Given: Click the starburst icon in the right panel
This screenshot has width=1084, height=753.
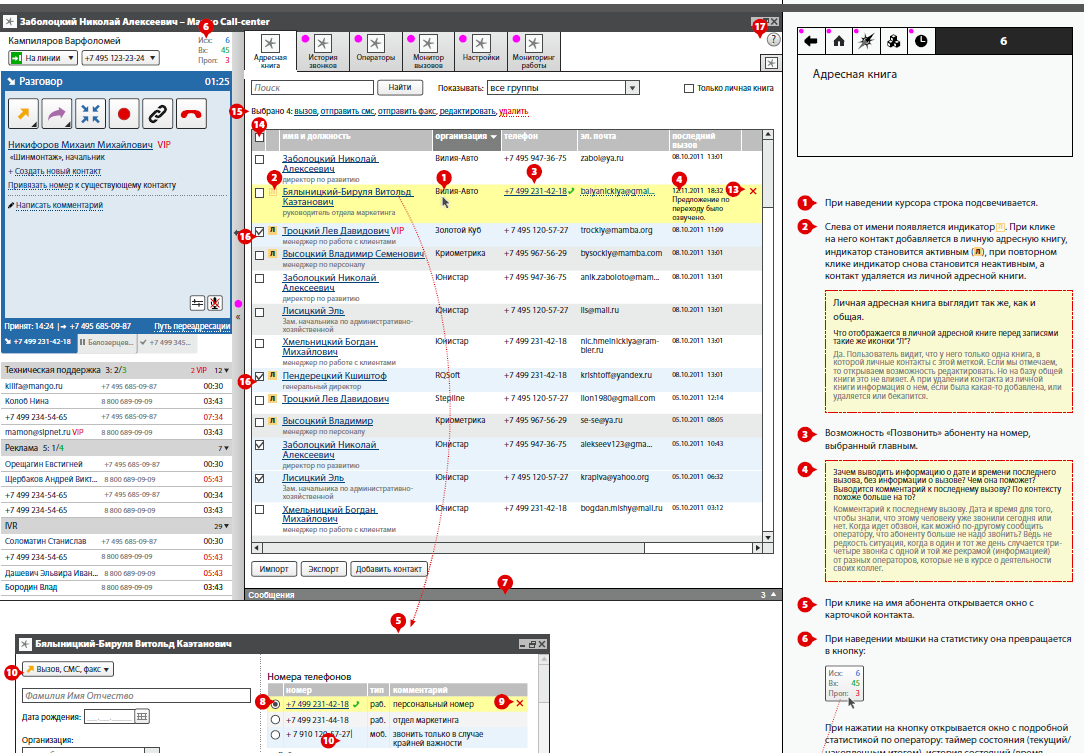Looking at the screenshot, I should [x=866, y=41].
